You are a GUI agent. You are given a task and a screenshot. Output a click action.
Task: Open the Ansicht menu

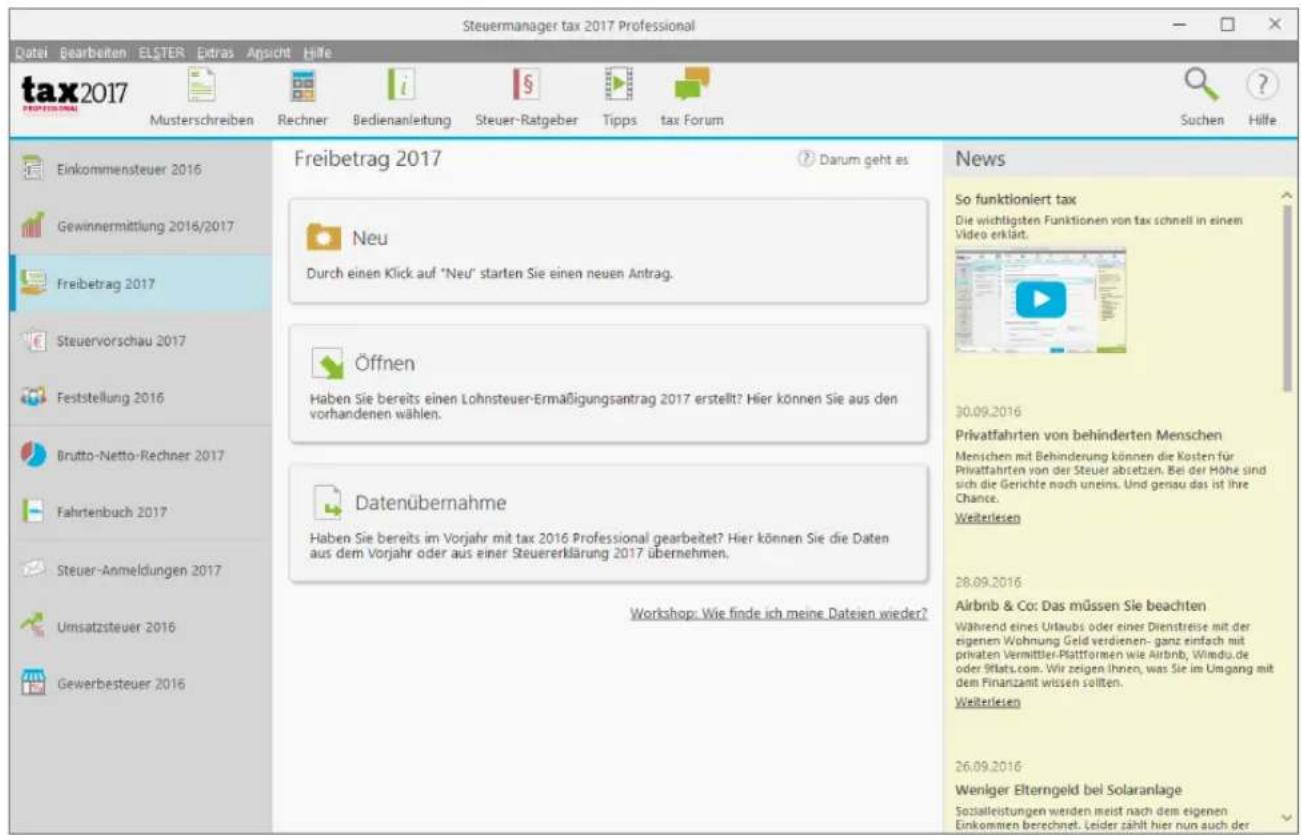[x=268, y=52]
